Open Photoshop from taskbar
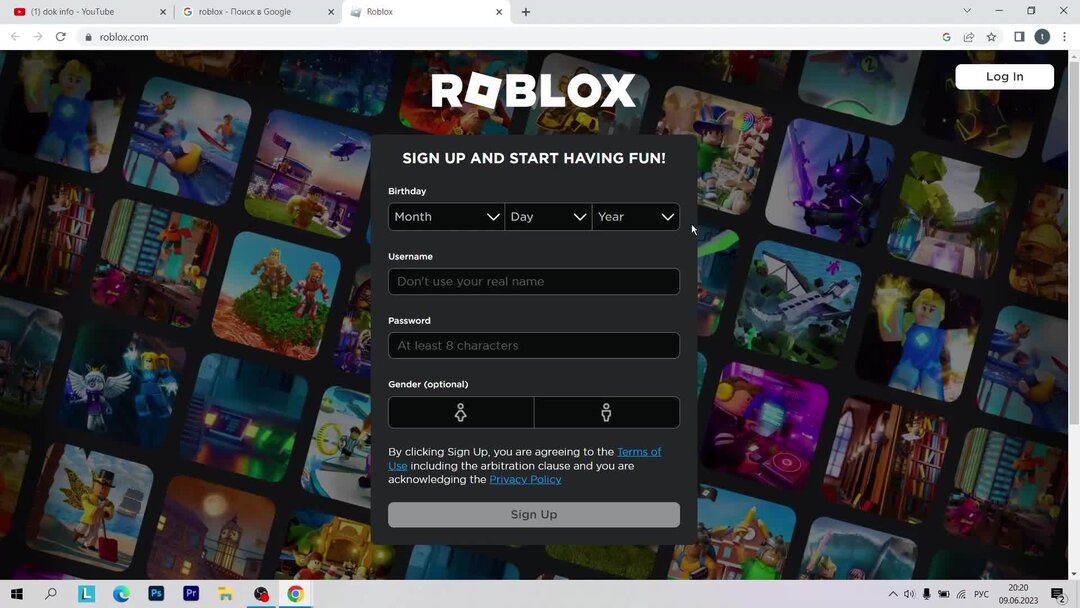The height and width of the screenshot is (608, 1080). point(156,594)
